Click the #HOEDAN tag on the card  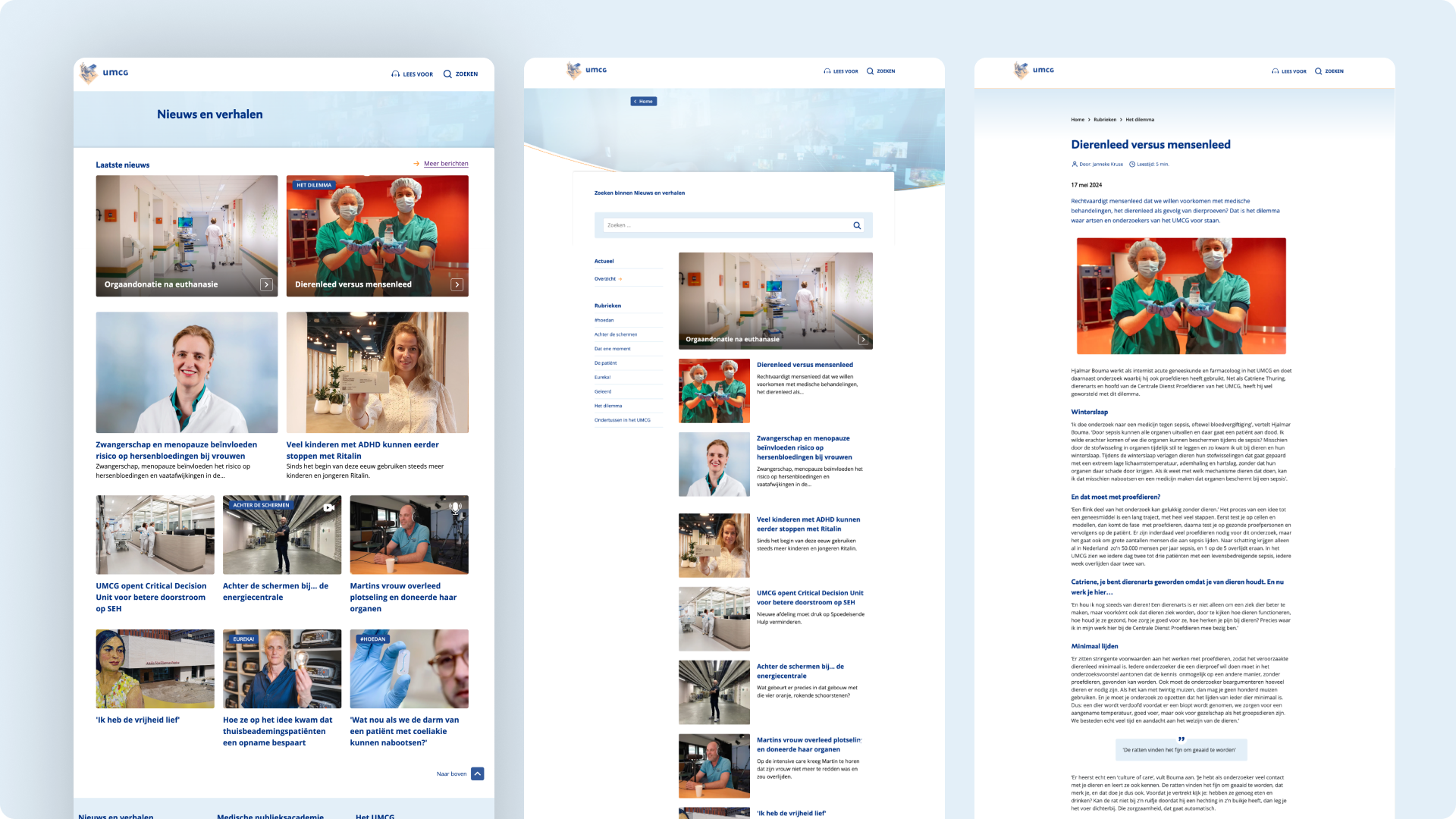click(x=373, y=639)
